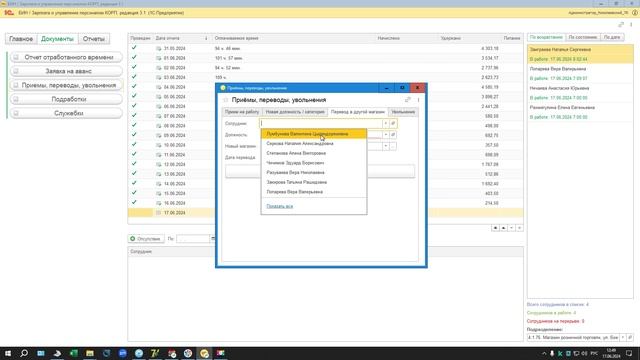Select the 04.06.2024 report row

coord(325,87)
